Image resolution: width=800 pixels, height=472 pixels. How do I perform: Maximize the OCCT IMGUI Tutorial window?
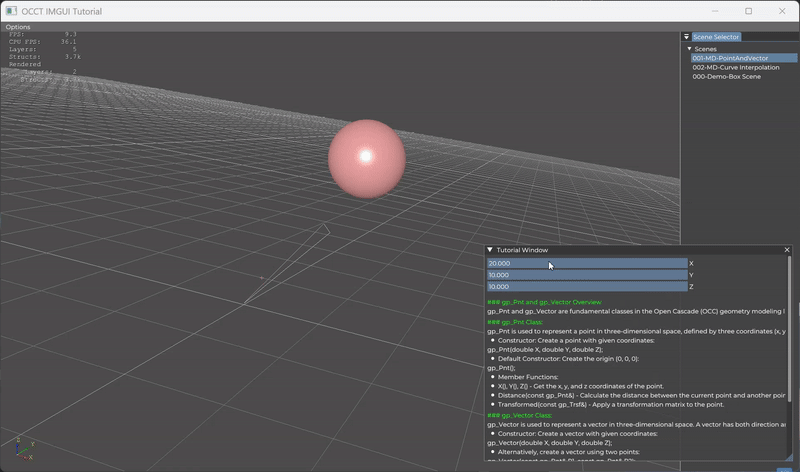pos(748,11)
